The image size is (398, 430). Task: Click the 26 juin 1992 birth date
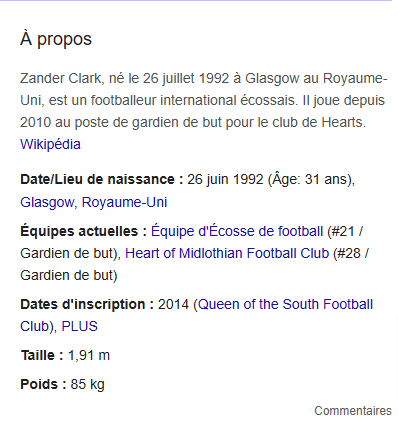[225, 179]
